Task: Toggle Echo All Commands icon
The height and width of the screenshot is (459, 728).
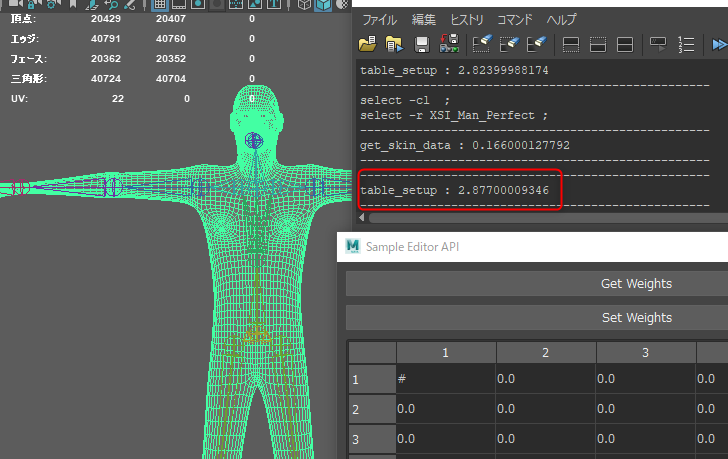Action: coord(658,44)
